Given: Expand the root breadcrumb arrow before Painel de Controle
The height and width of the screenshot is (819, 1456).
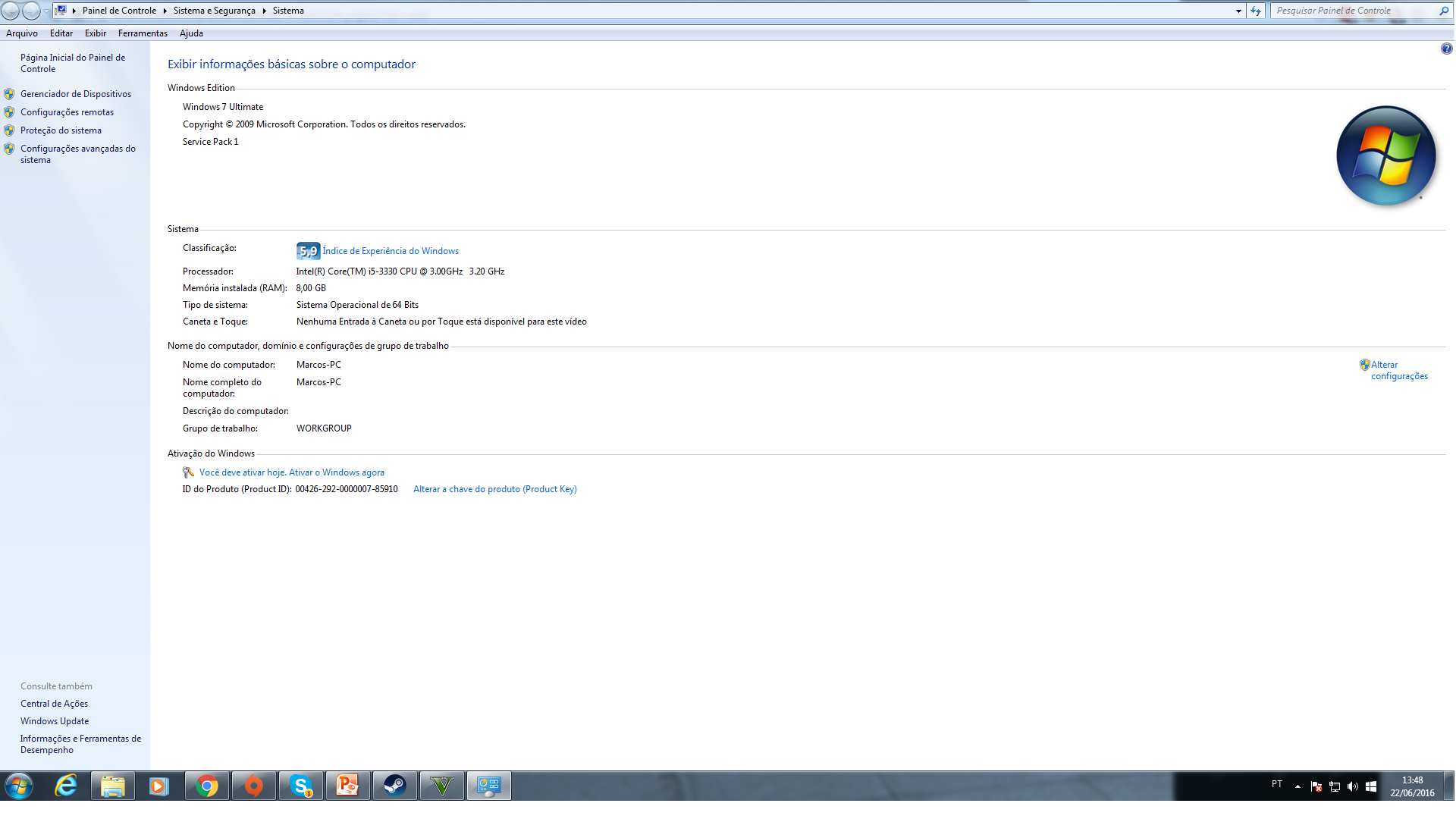Looking at the screenshot, I should pos(74,11).
